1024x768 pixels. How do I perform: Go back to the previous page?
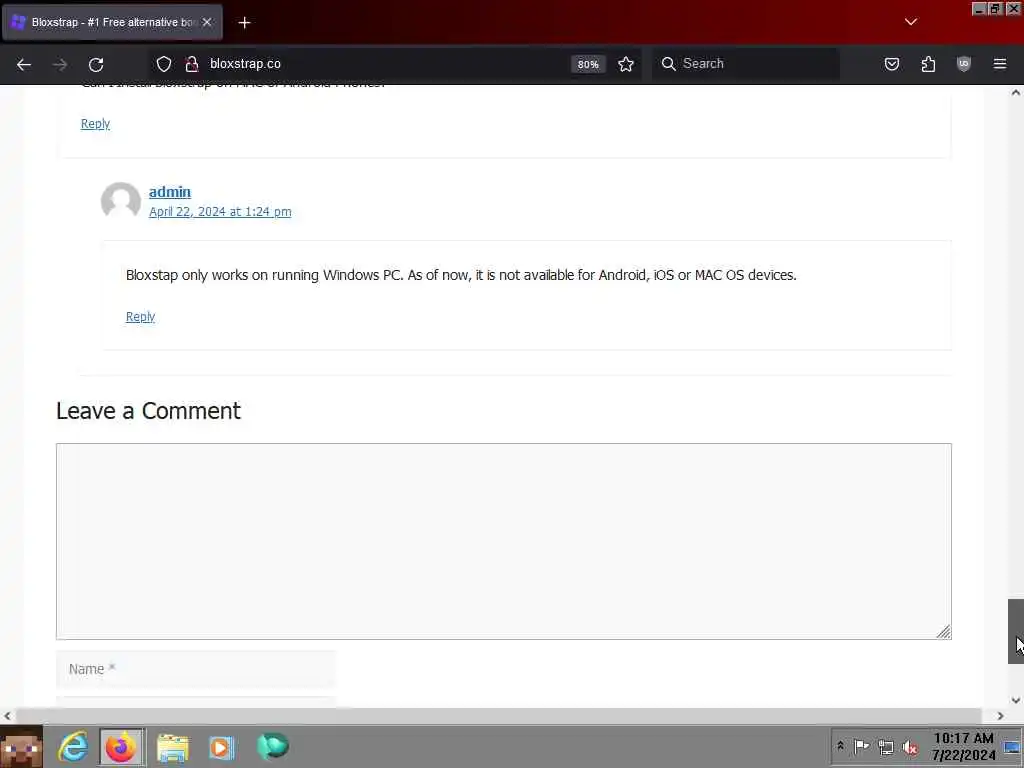tap(24, 64)
